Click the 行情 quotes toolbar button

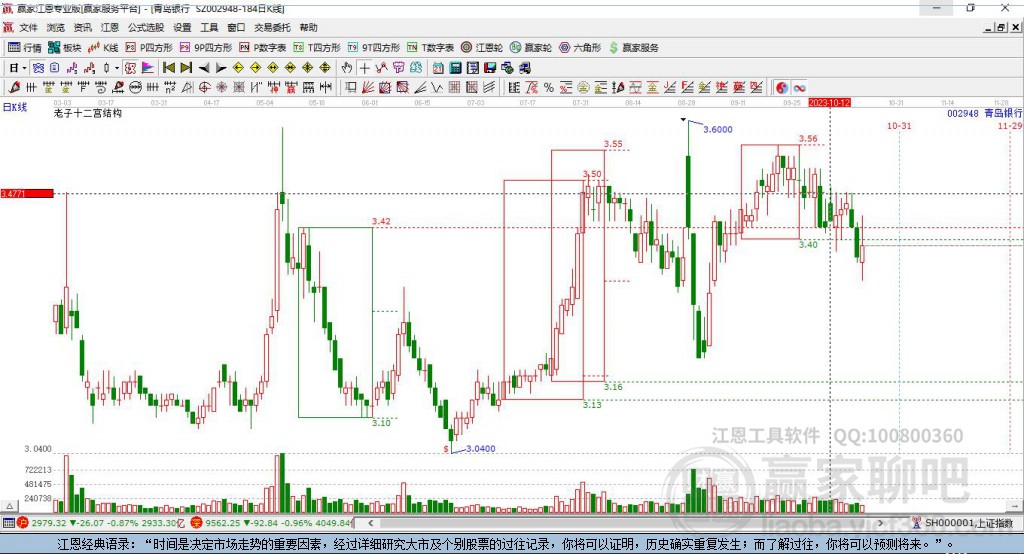[25, 48]
